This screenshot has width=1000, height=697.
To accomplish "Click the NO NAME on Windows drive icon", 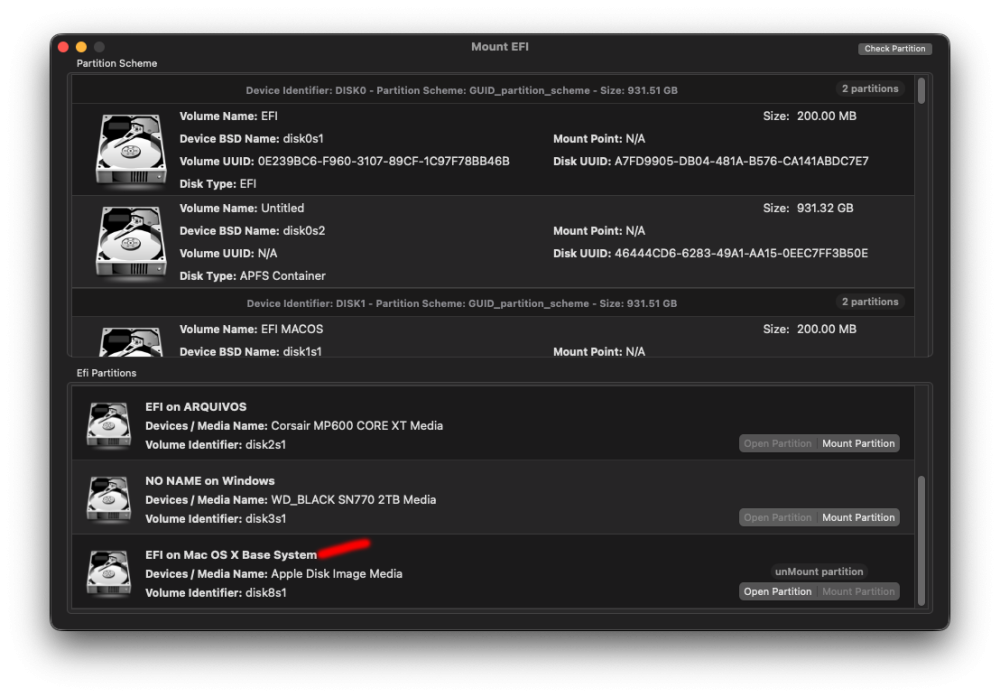I will click(x=109, y=499).
